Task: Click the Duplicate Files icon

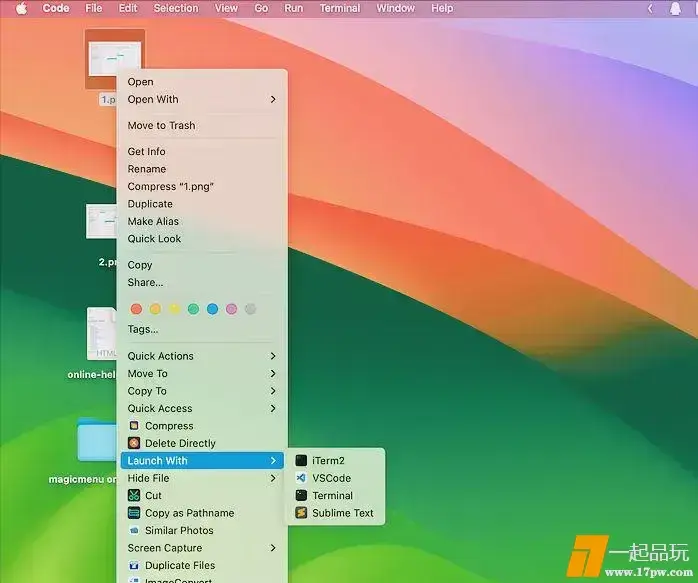Action: [134, 566]
